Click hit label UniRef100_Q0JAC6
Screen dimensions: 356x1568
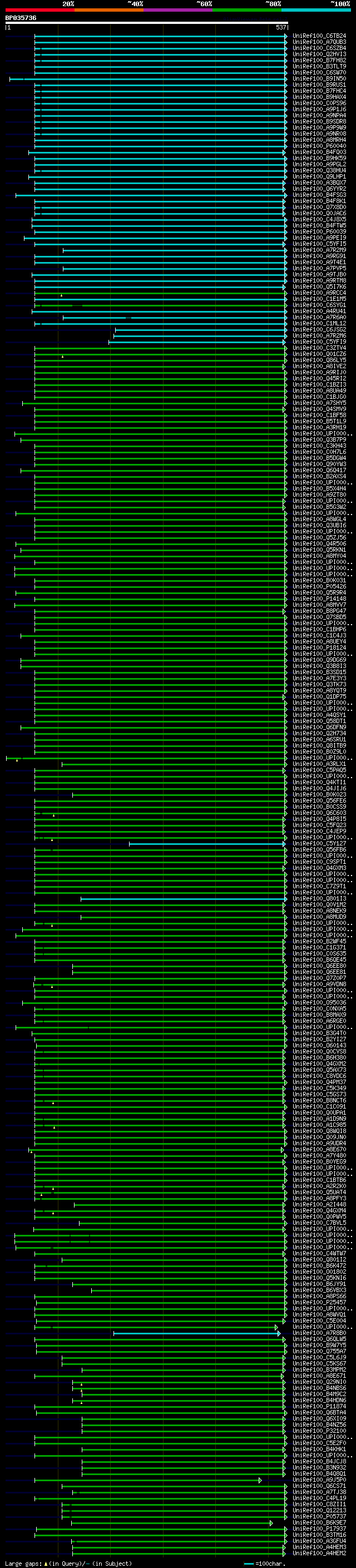tap(319, 213)
